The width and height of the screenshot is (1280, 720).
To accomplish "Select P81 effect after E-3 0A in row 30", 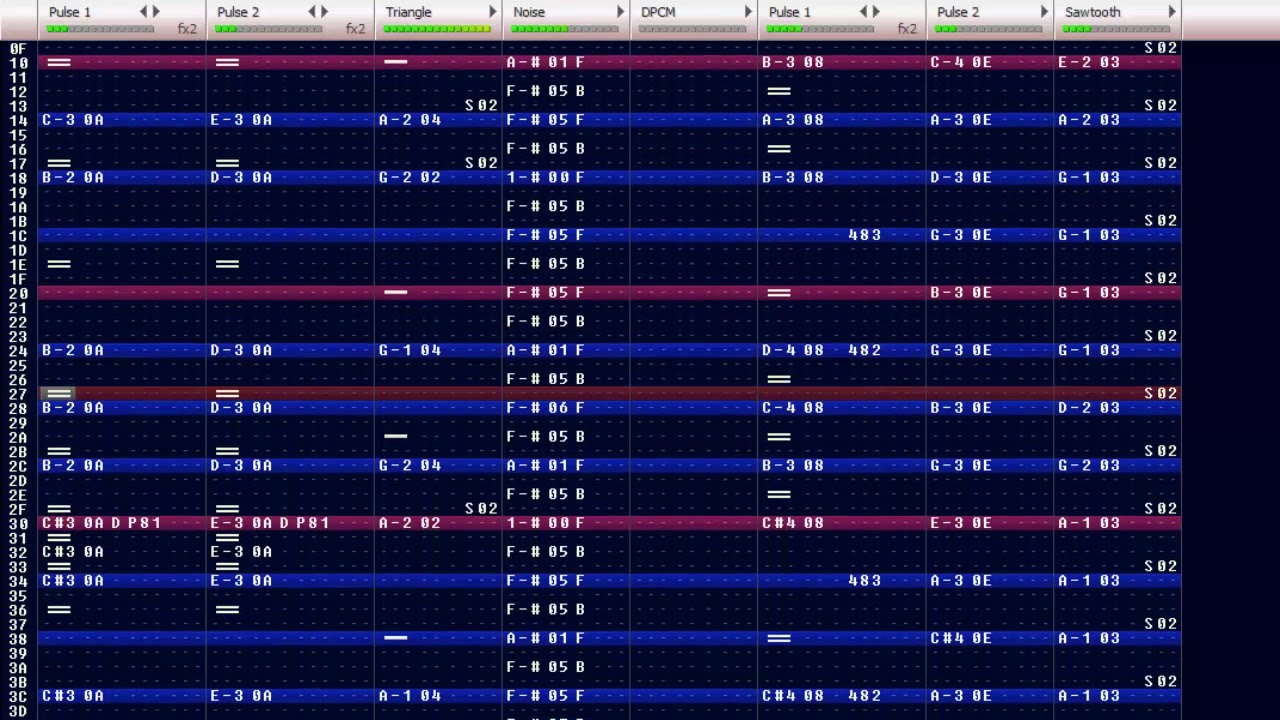I will coord(312,523).
